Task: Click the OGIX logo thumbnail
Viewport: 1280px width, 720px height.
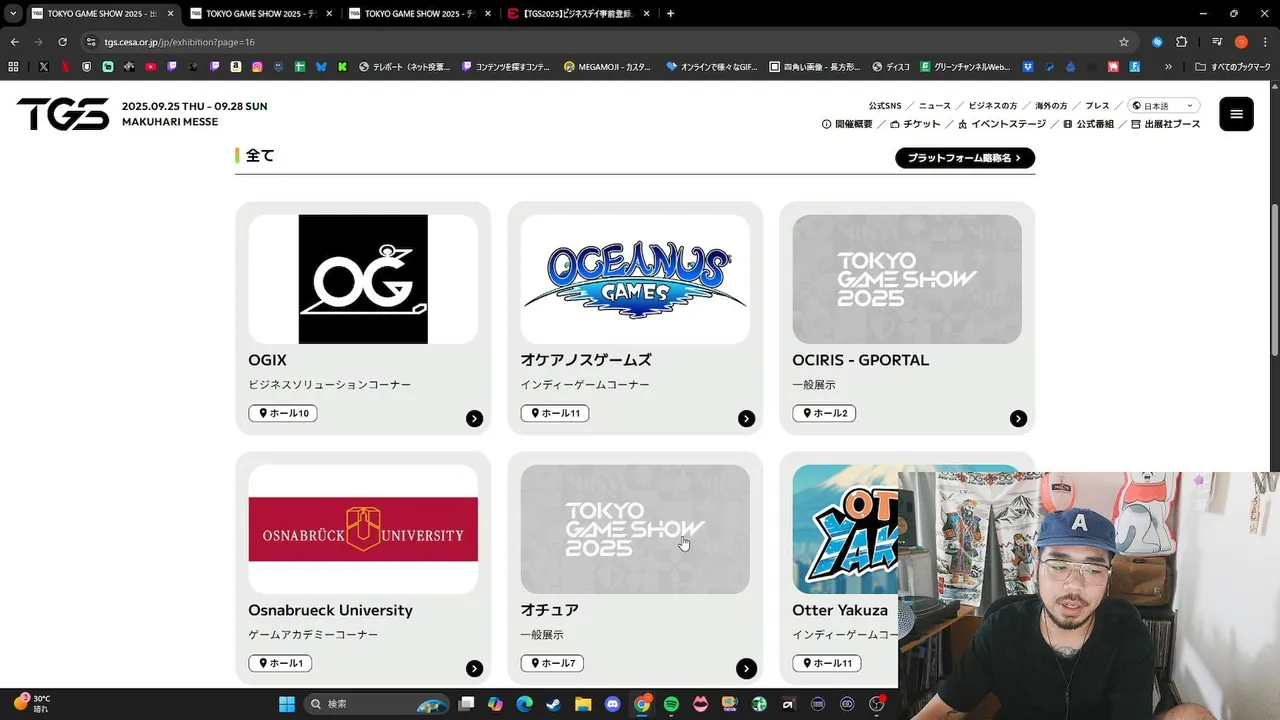Action: pos(363,279)
